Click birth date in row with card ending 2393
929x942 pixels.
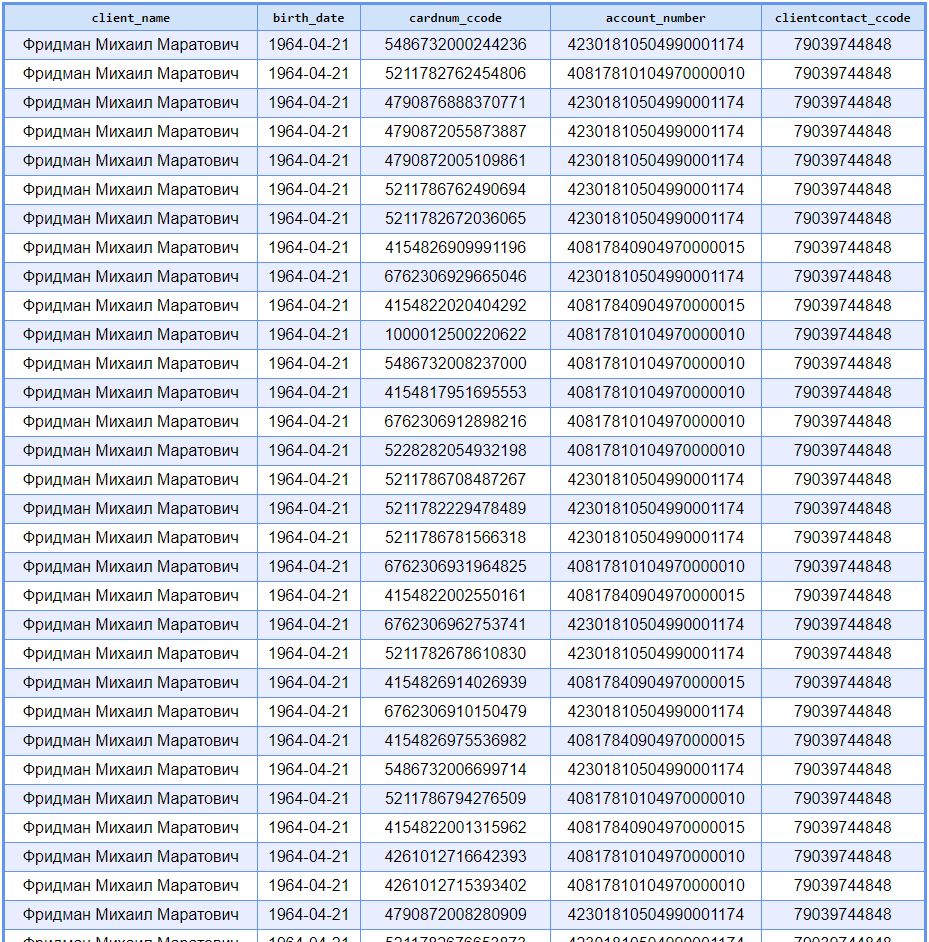point(308,857)
